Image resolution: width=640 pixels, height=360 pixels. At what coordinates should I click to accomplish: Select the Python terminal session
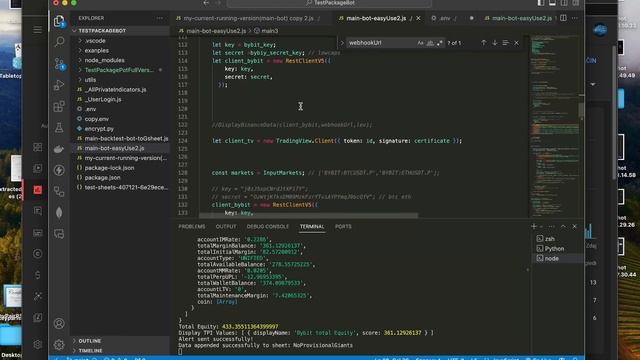557,249
